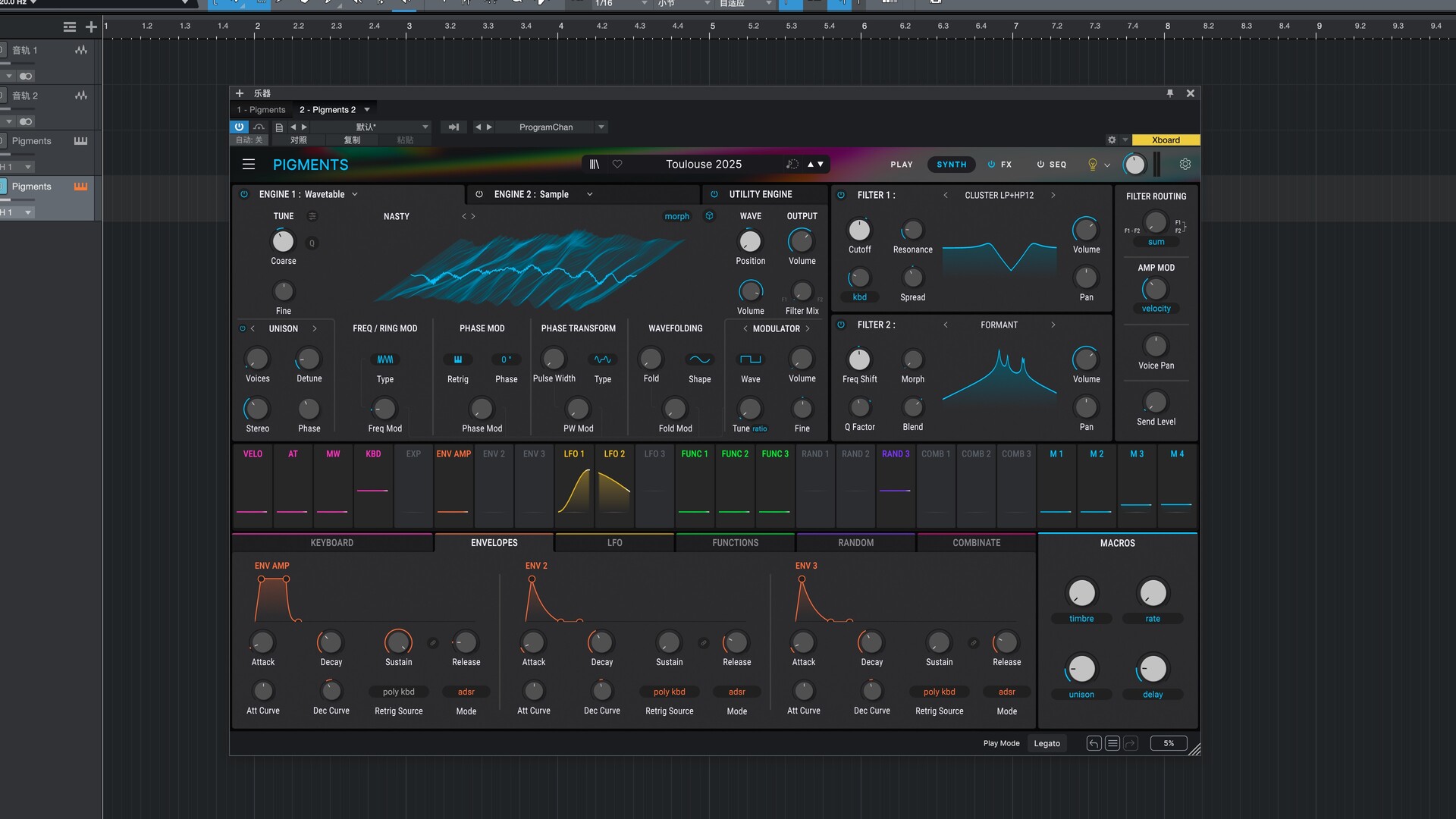Click the wavetable 3D view cube icon
The width and height of the screenshot is (1456, 819).
(x=709, y=216)
